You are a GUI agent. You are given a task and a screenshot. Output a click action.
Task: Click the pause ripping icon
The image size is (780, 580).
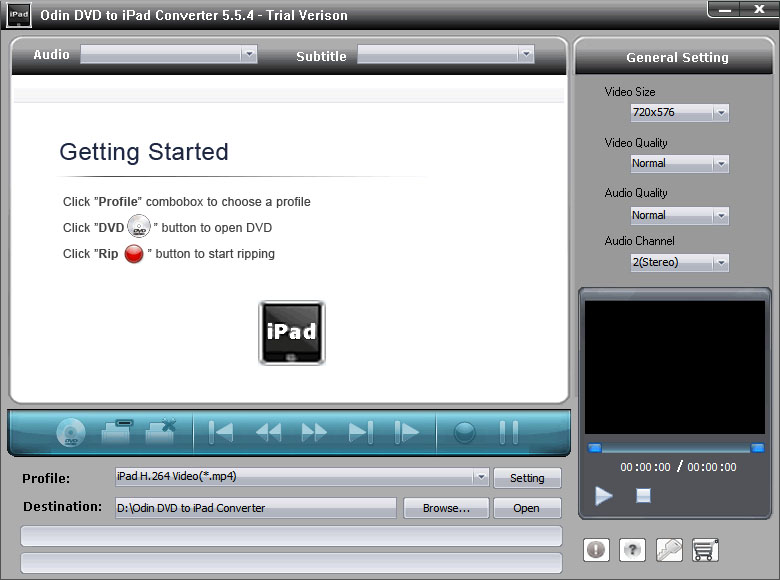(509, 432)
